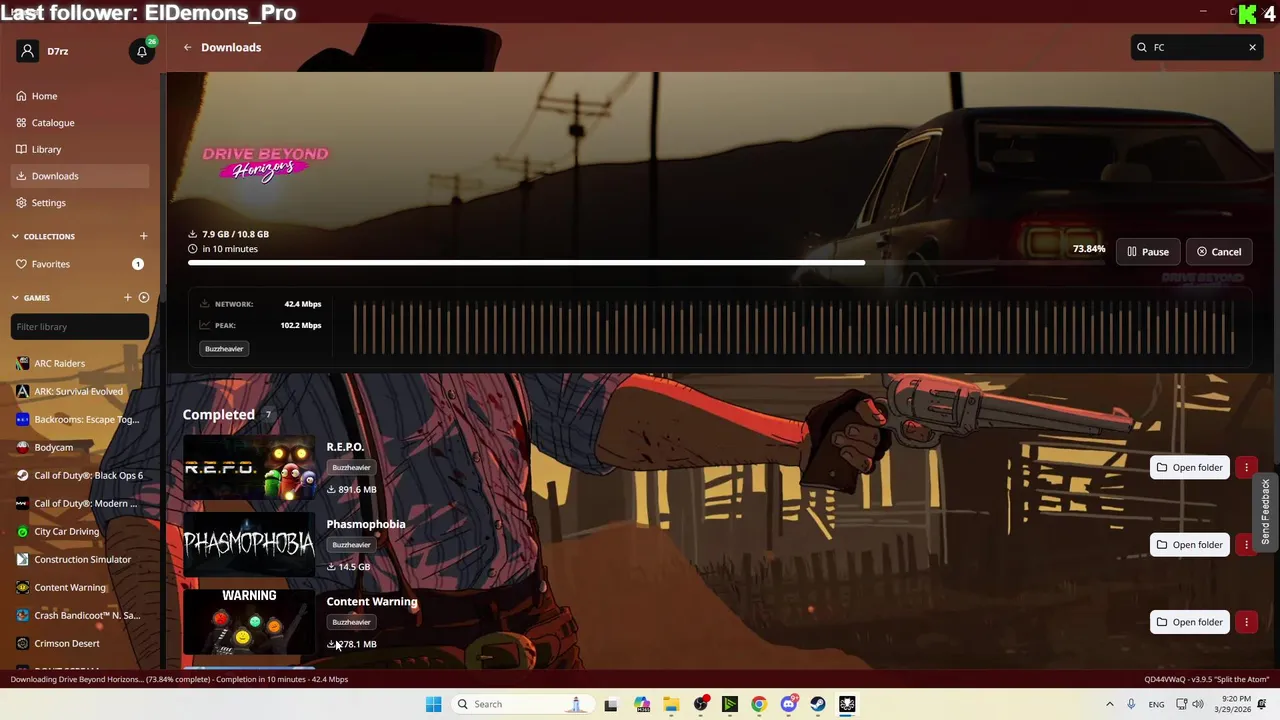The image size is (1280, 720).
Task: Cancel the current download
Action: (1219, 252)
